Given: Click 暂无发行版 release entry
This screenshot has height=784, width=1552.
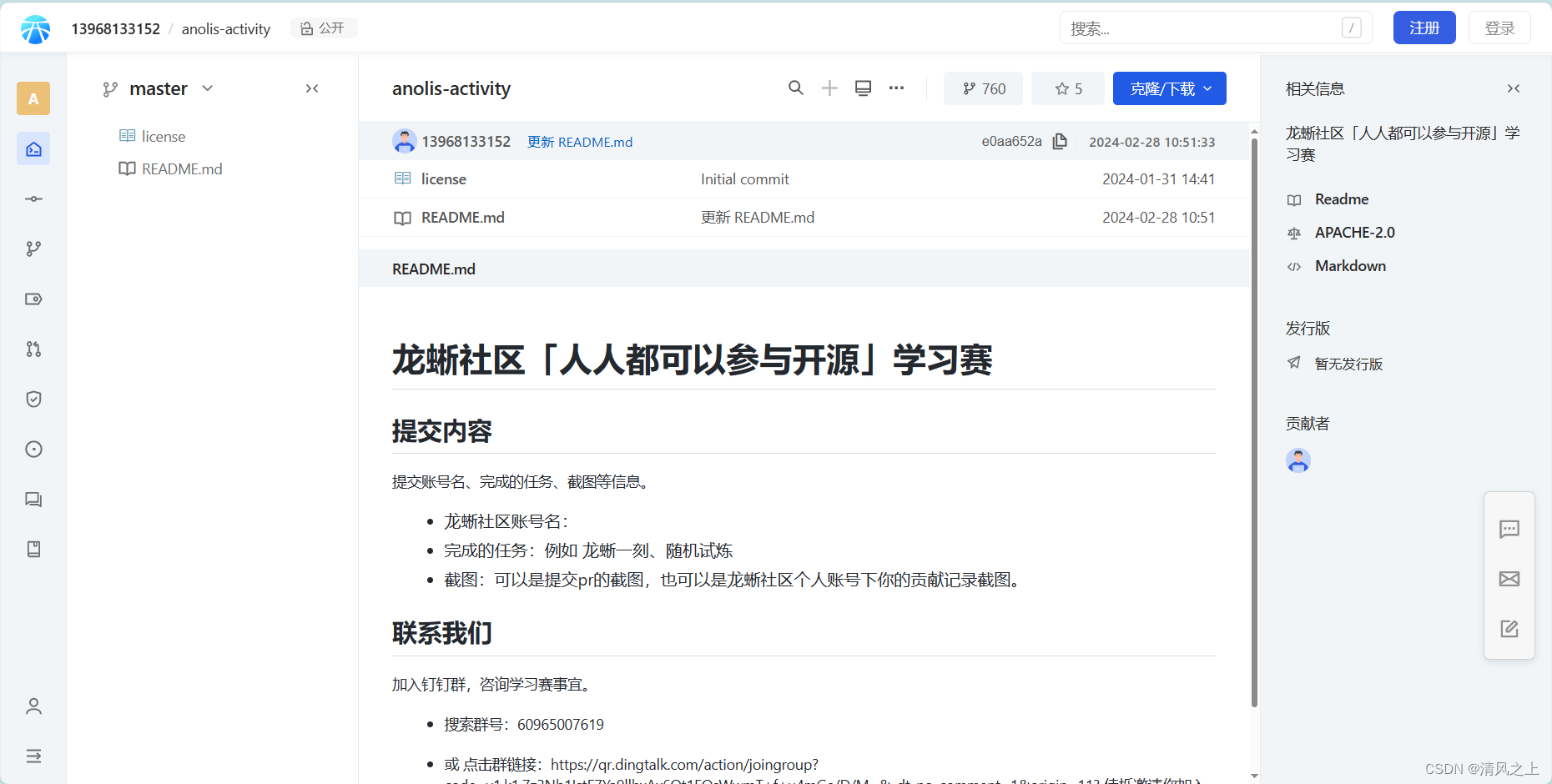Looking at the screenshot, I should pyautogui.click(x=1348, y=364).
